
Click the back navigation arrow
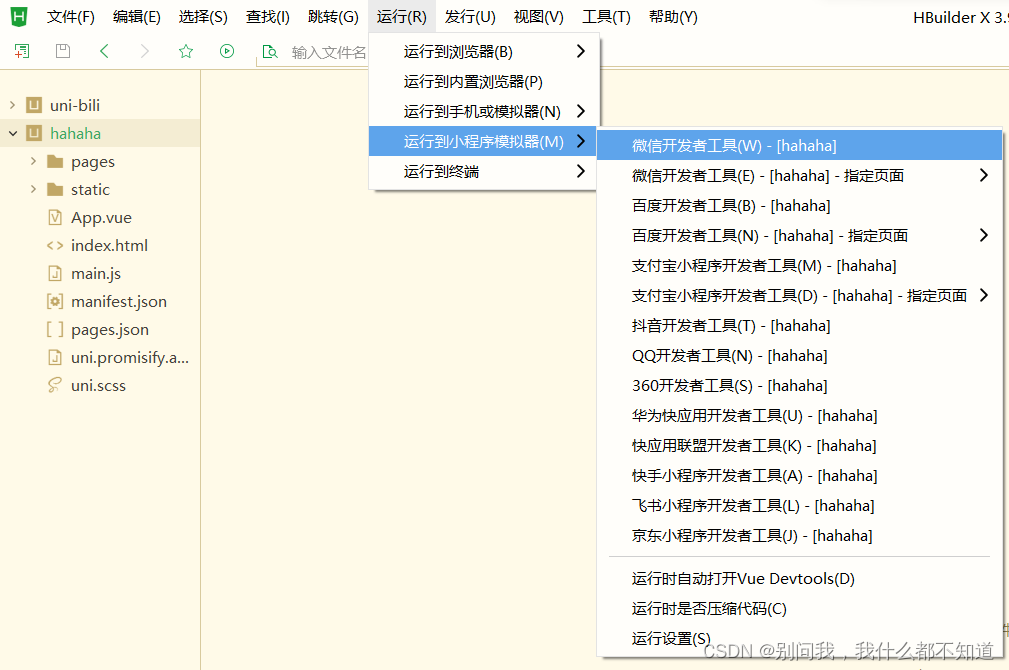coord(104,51)
